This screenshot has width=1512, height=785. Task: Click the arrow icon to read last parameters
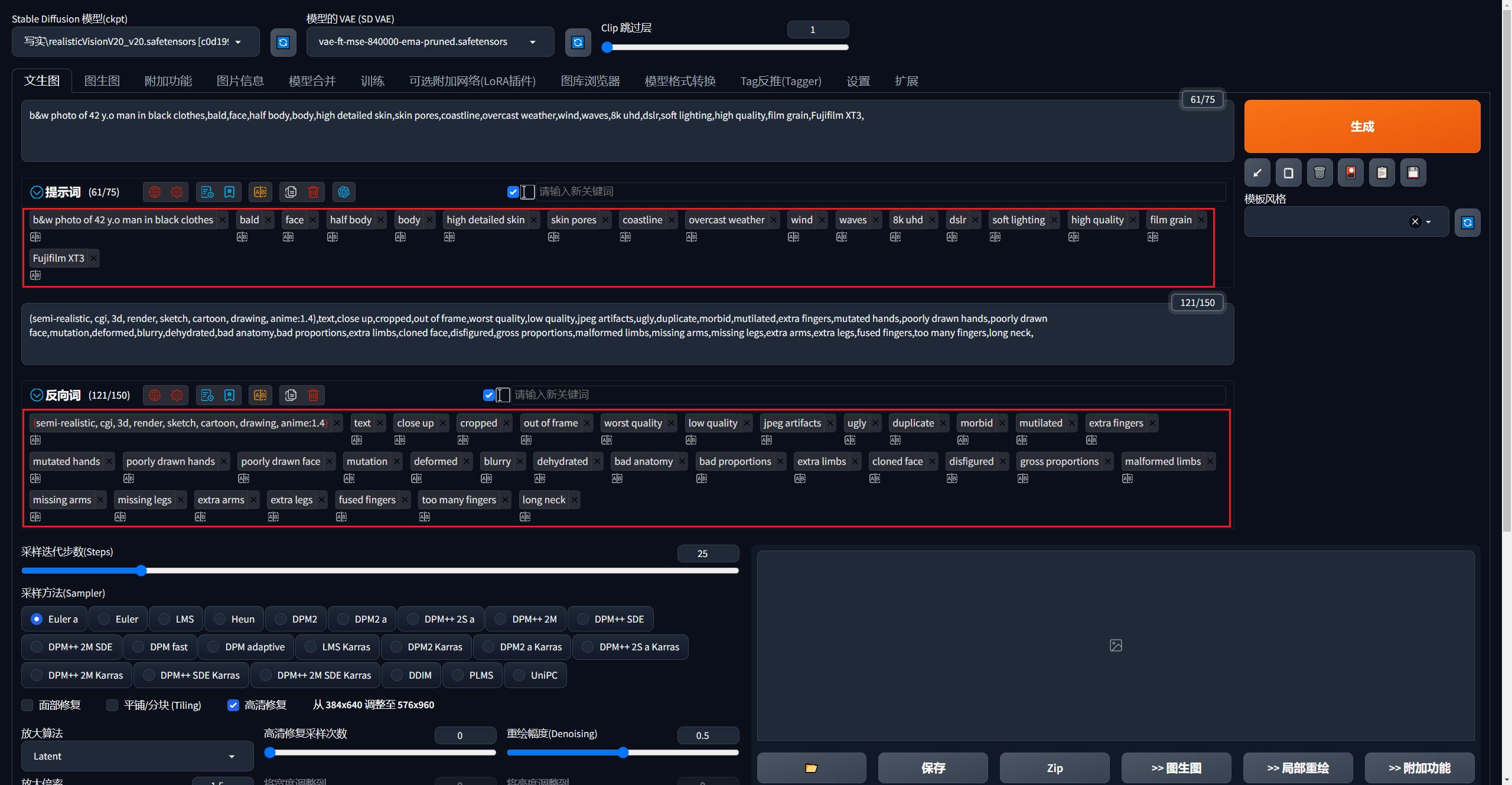1257,172
